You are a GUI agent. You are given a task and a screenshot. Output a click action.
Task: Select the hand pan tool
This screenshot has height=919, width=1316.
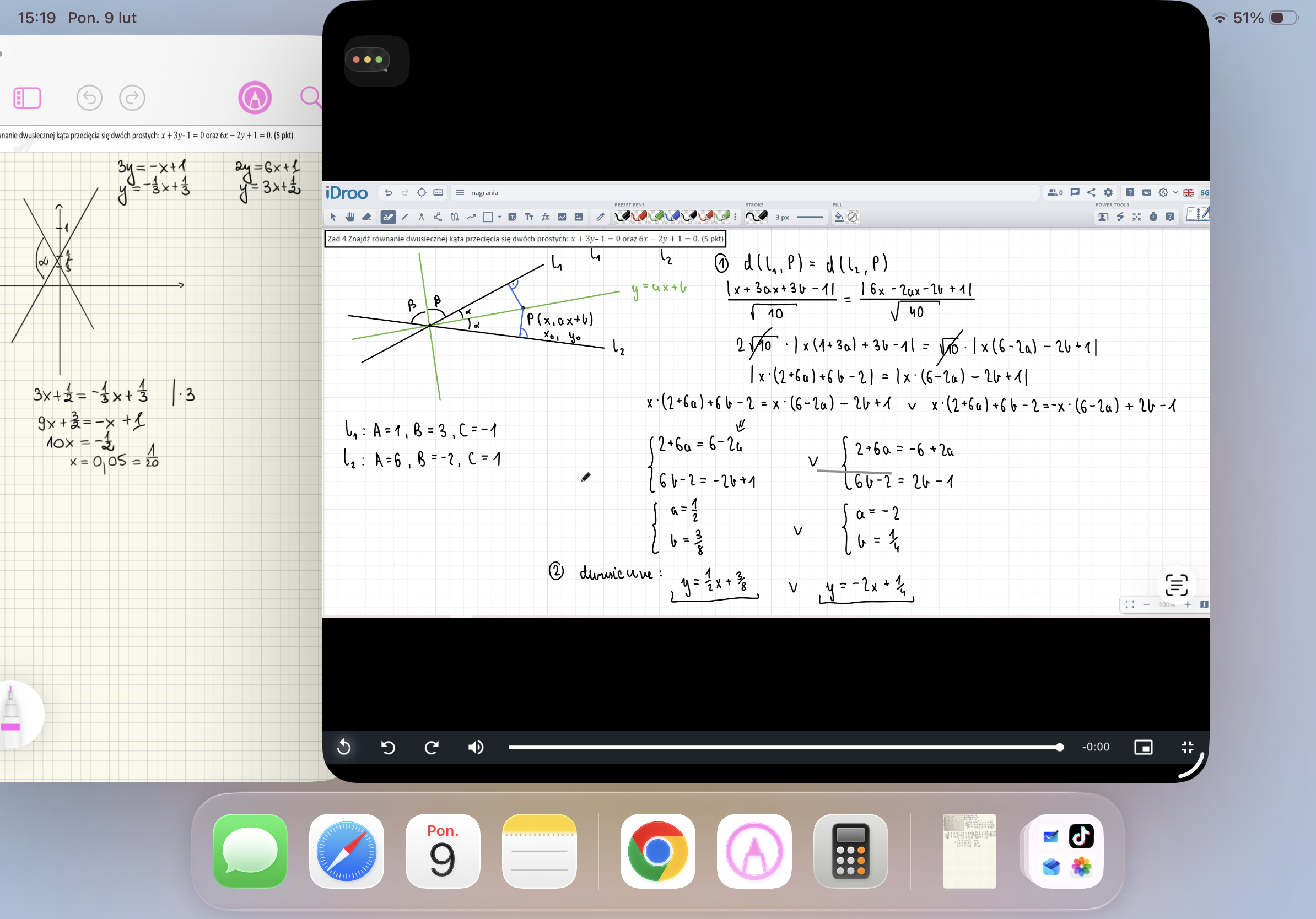pos(349,217)
